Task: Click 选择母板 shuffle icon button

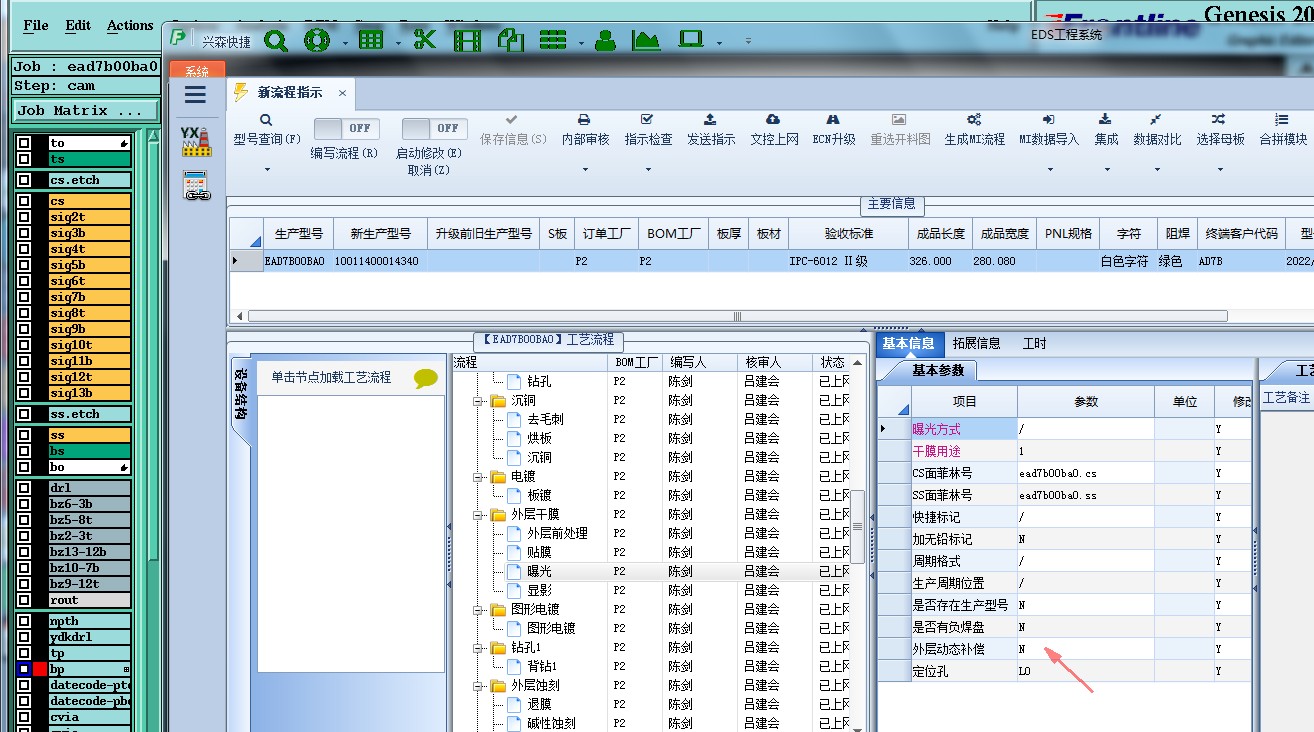Action: 1220,131
